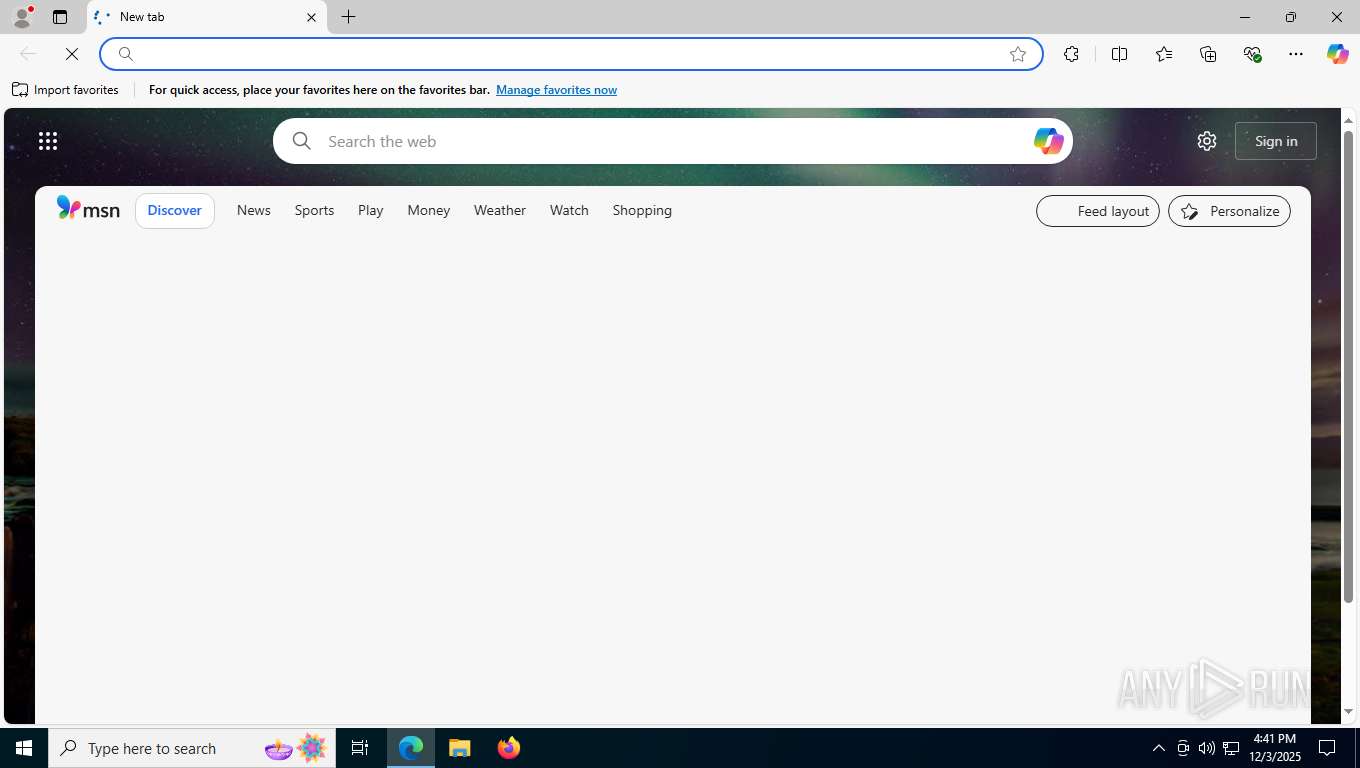Click the msn logo
This screenshot has width=1360, height=768.
(x=88, y=209)
